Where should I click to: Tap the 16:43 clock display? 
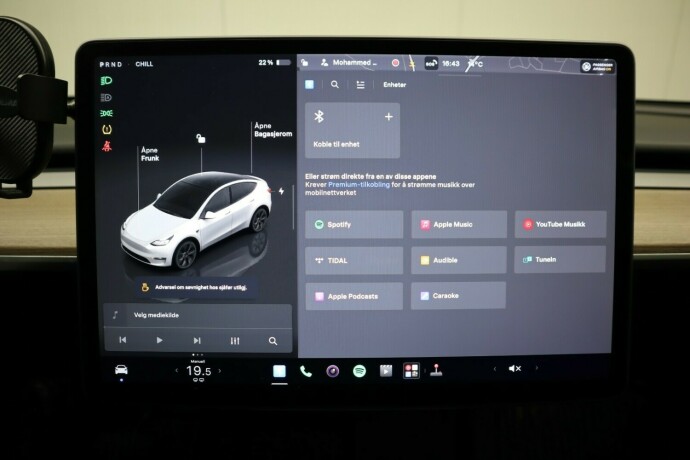451,64
